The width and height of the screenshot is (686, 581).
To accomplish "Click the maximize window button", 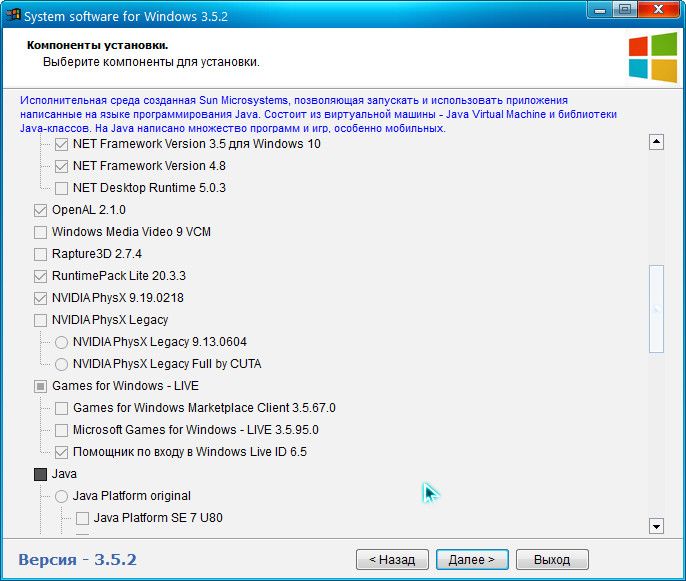I will pos(625,10).
